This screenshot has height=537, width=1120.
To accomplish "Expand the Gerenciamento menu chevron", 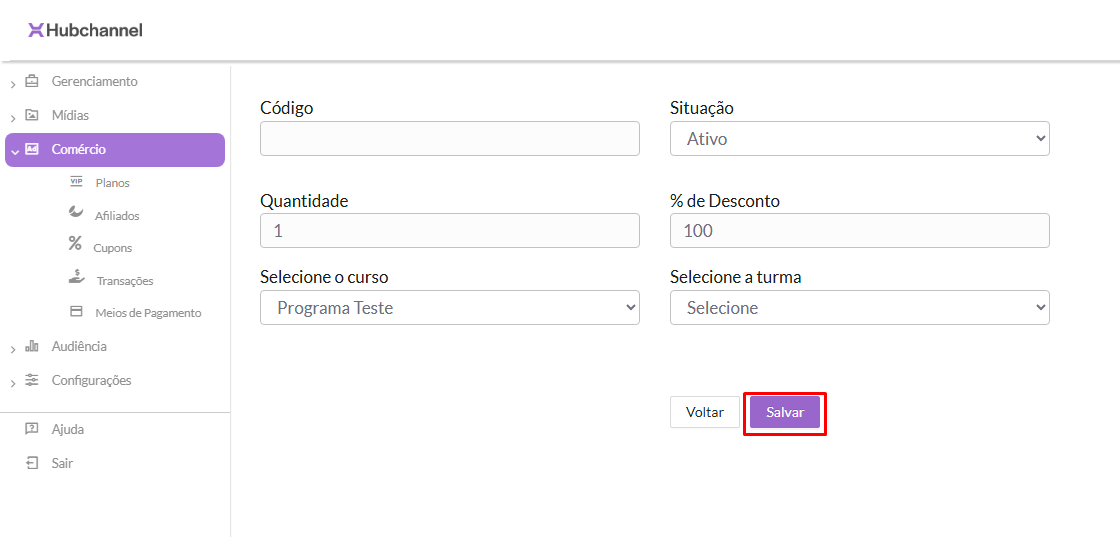I will click(13, 83).
